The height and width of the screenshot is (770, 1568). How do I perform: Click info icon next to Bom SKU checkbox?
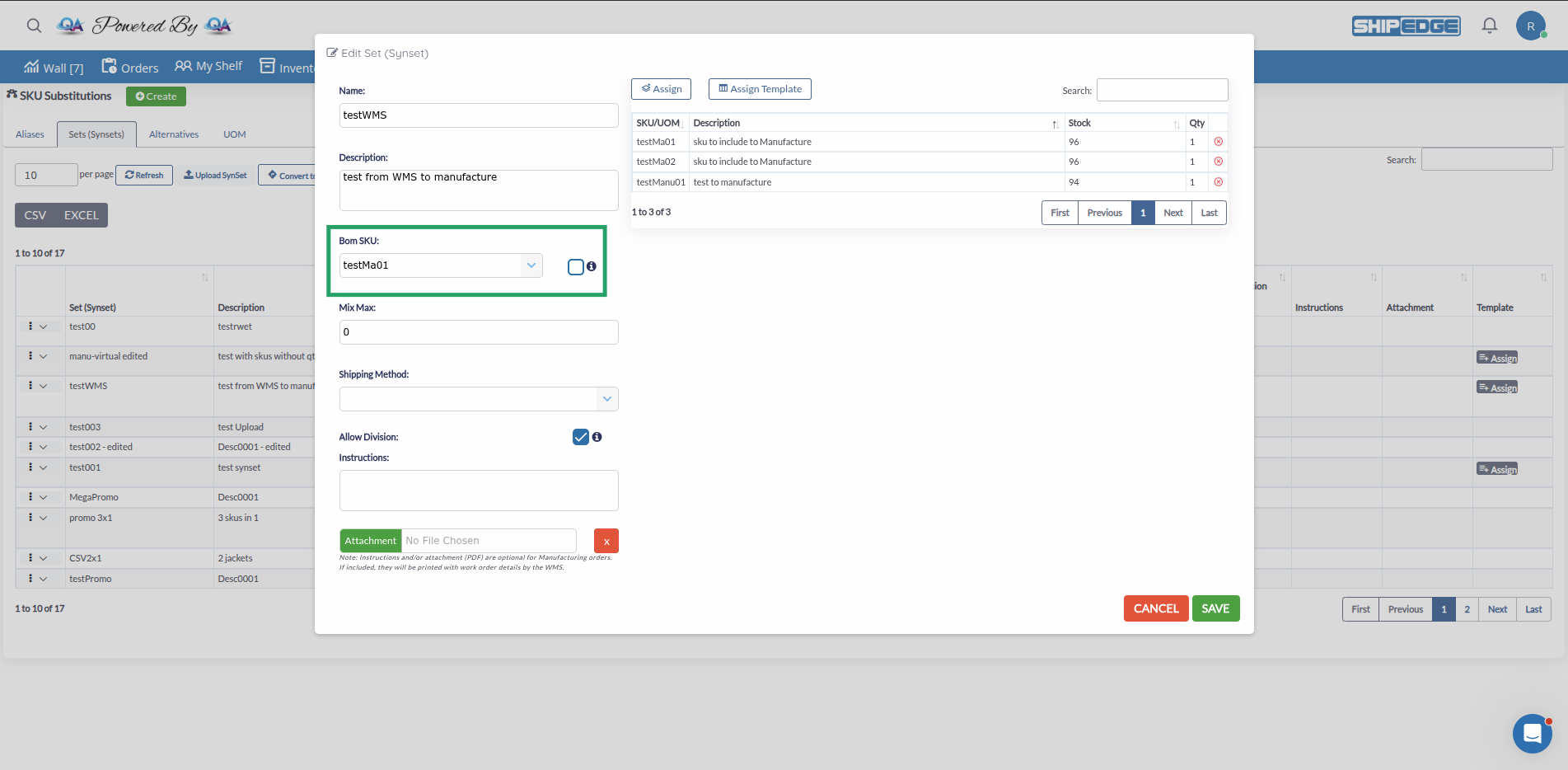point(592,266)
